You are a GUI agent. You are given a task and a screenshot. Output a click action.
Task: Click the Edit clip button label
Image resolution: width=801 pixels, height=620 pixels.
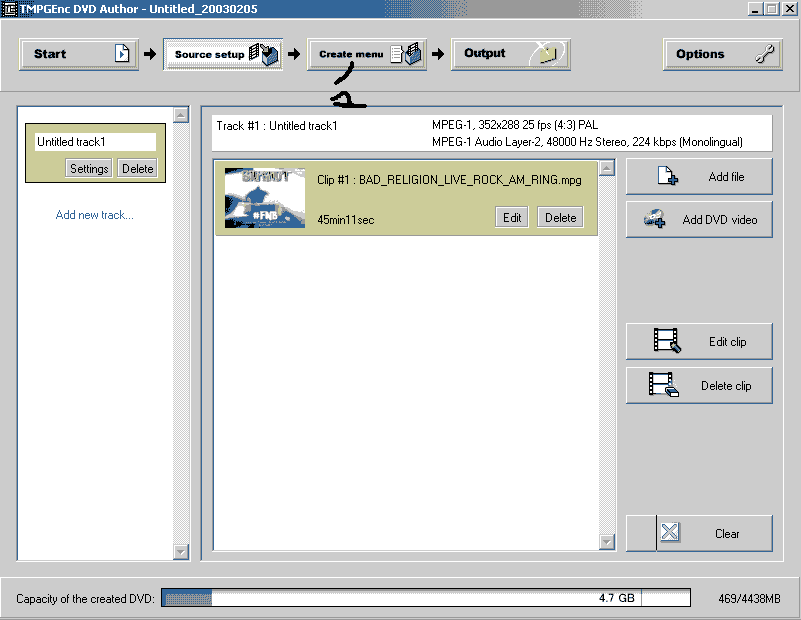click(727, 342)
